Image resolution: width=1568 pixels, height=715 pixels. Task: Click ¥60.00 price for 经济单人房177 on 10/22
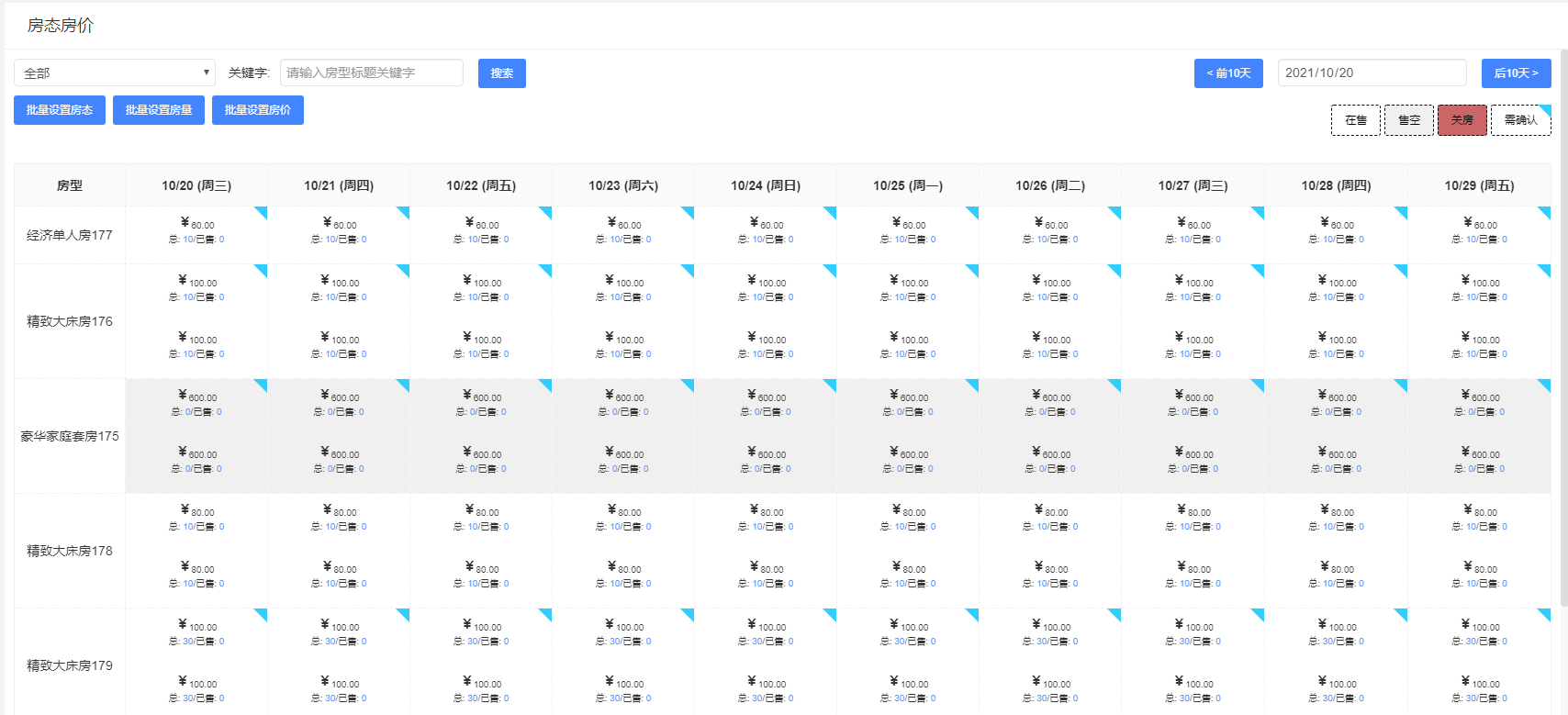[x=482, y=223]
